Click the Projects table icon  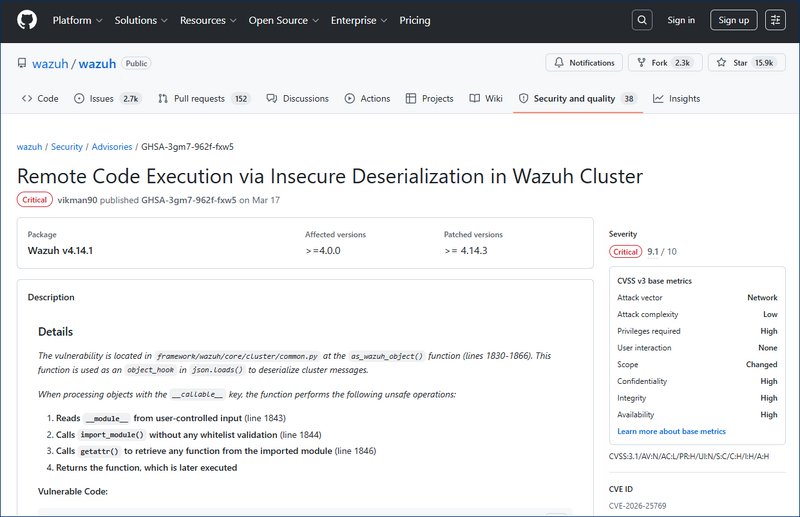pyautogui.click(x=411, y=99)
